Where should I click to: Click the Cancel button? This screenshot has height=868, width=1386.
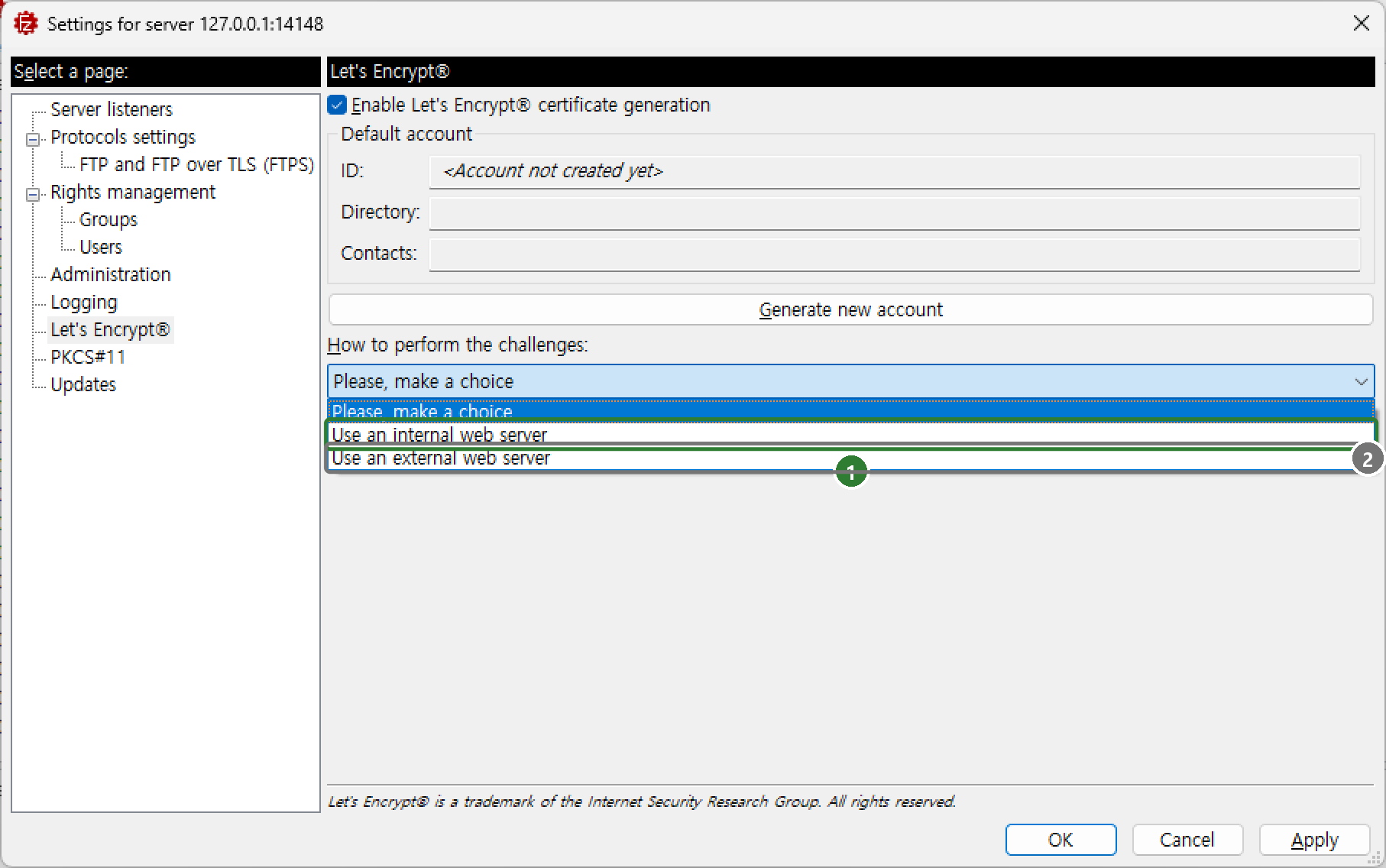(1187, 840)
